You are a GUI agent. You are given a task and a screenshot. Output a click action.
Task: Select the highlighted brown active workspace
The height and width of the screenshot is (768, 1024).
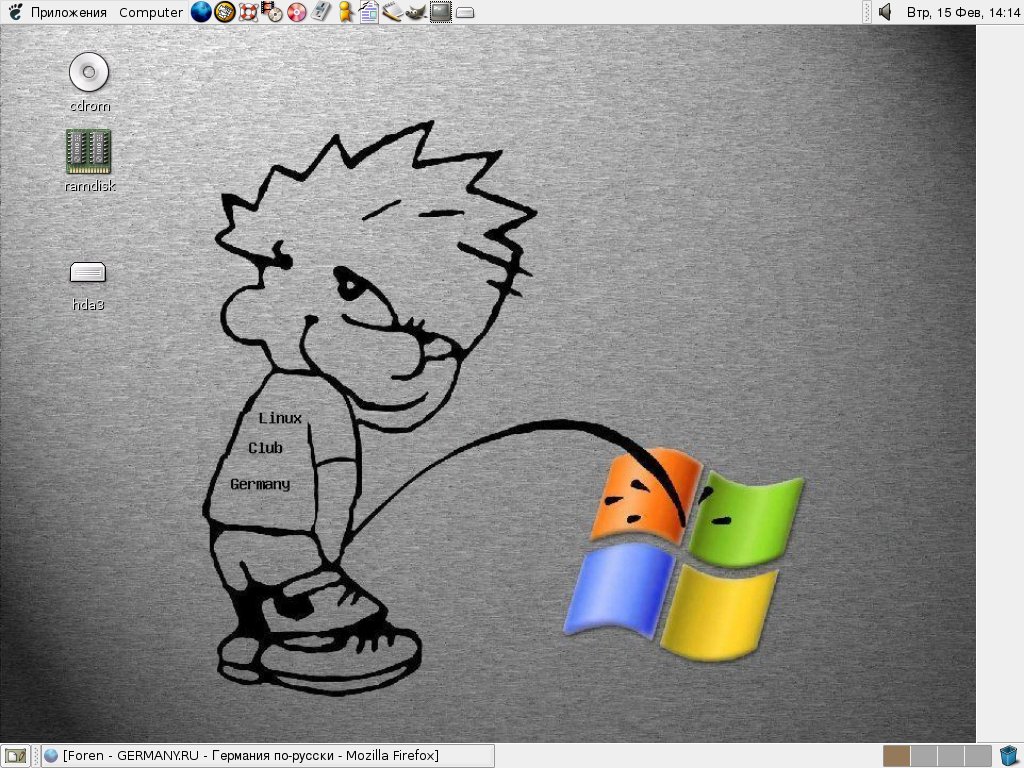897,756
